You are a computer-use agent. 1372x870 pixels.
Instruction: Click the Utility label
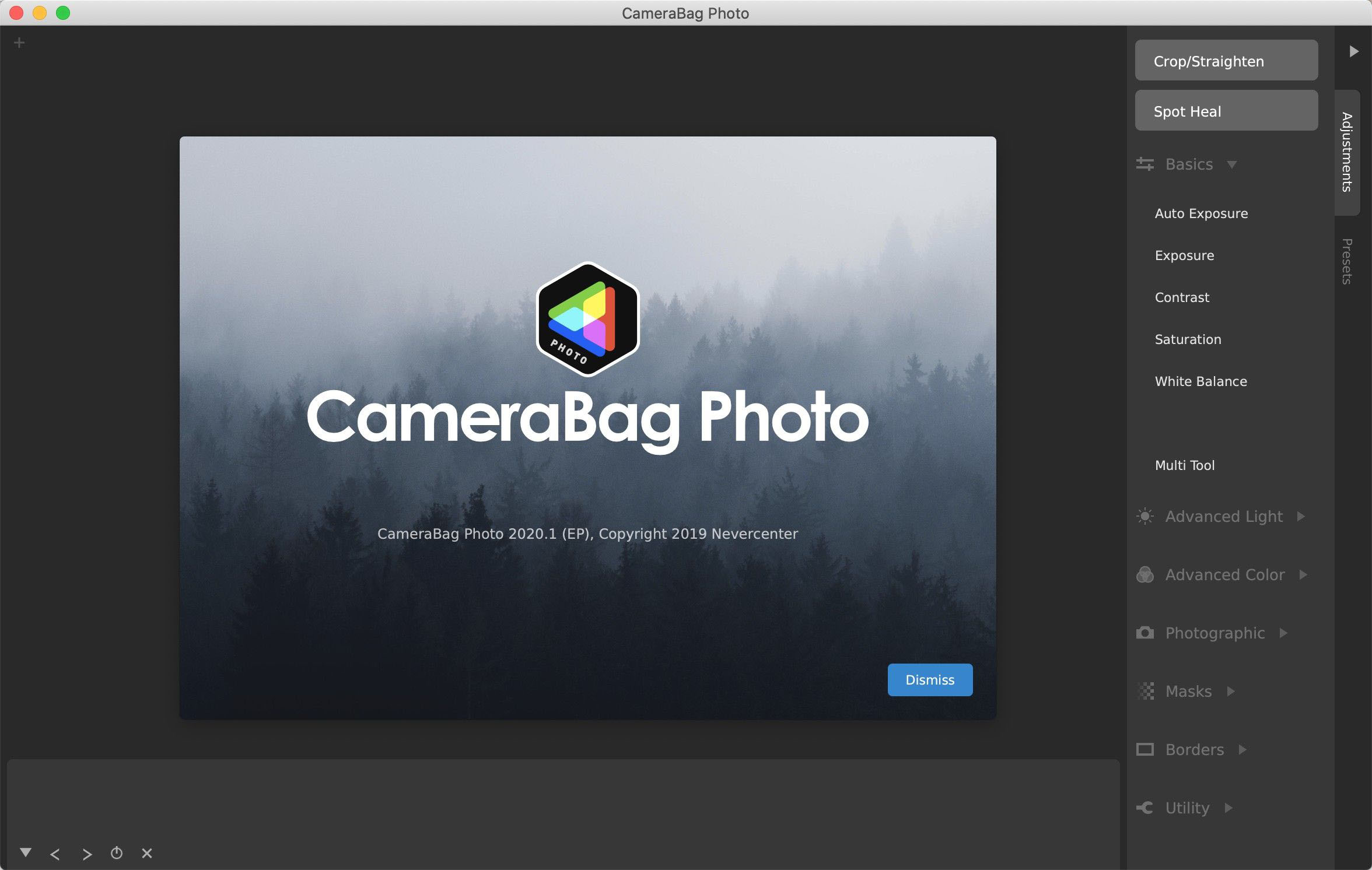pyautogui.click(x=1187, y=808)
